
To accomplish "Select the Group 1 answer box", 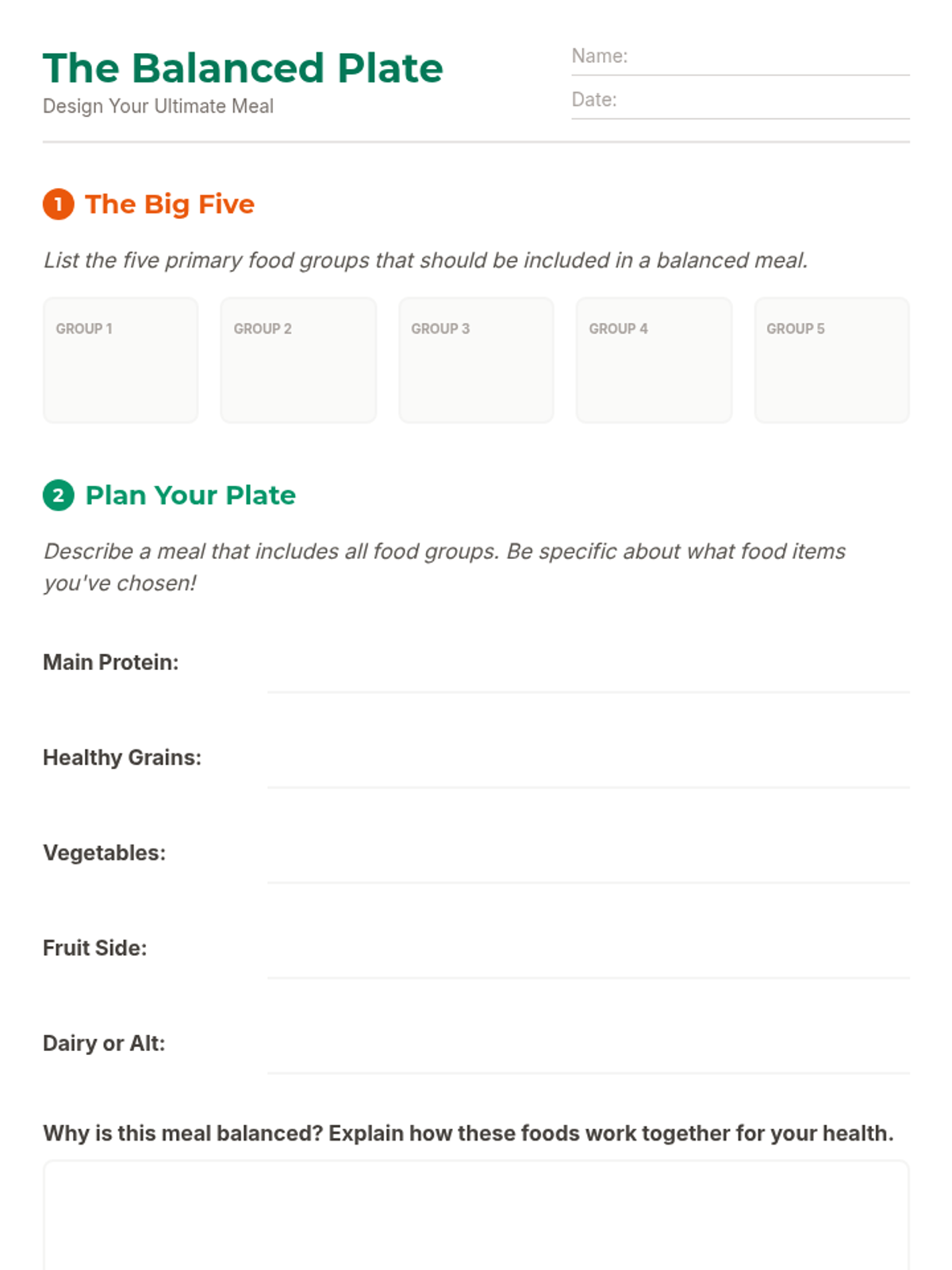I will coord(121,361).
